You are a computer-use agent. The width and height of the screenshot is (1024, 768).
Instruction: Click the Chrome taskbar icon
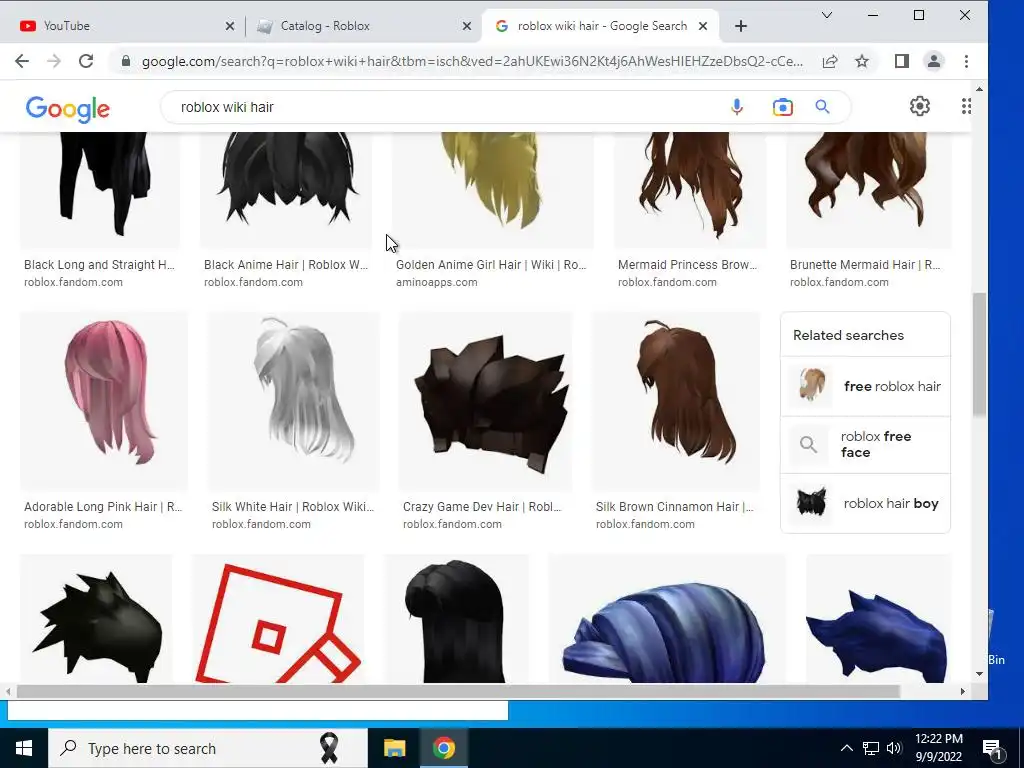click(443, 748)
